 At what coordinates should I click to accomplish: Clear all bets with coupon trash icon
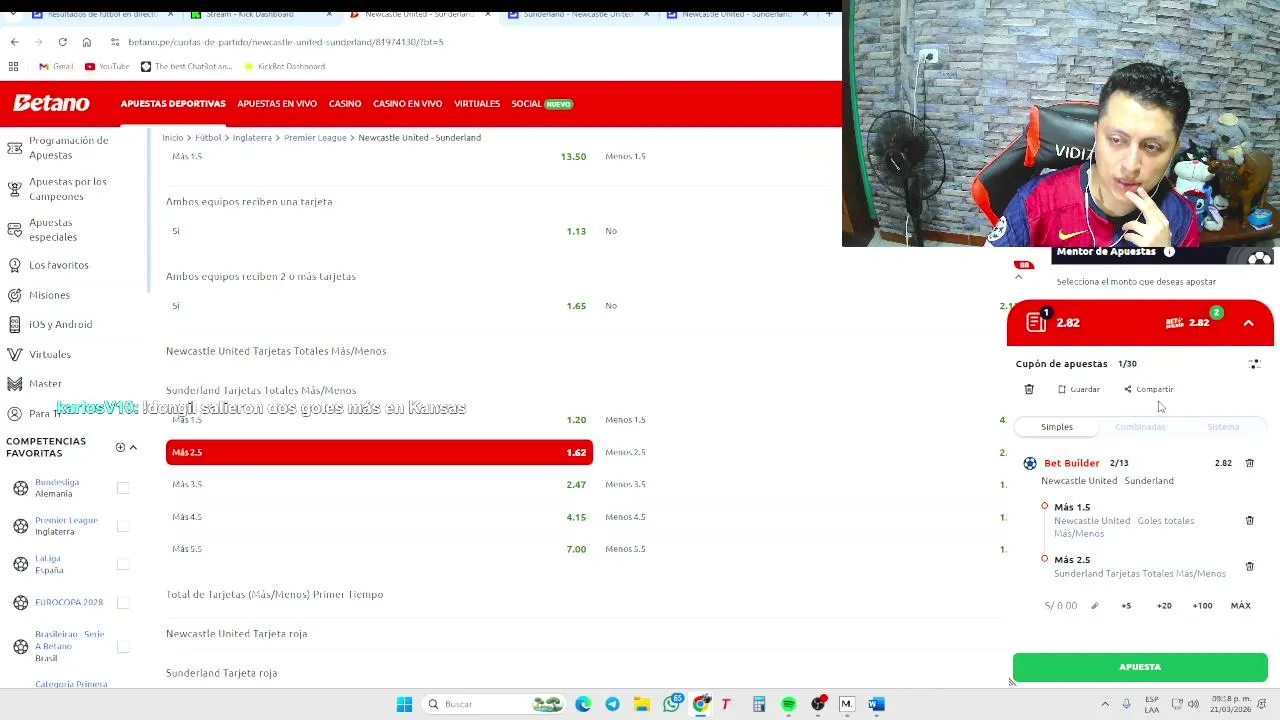click(1029, 389)
